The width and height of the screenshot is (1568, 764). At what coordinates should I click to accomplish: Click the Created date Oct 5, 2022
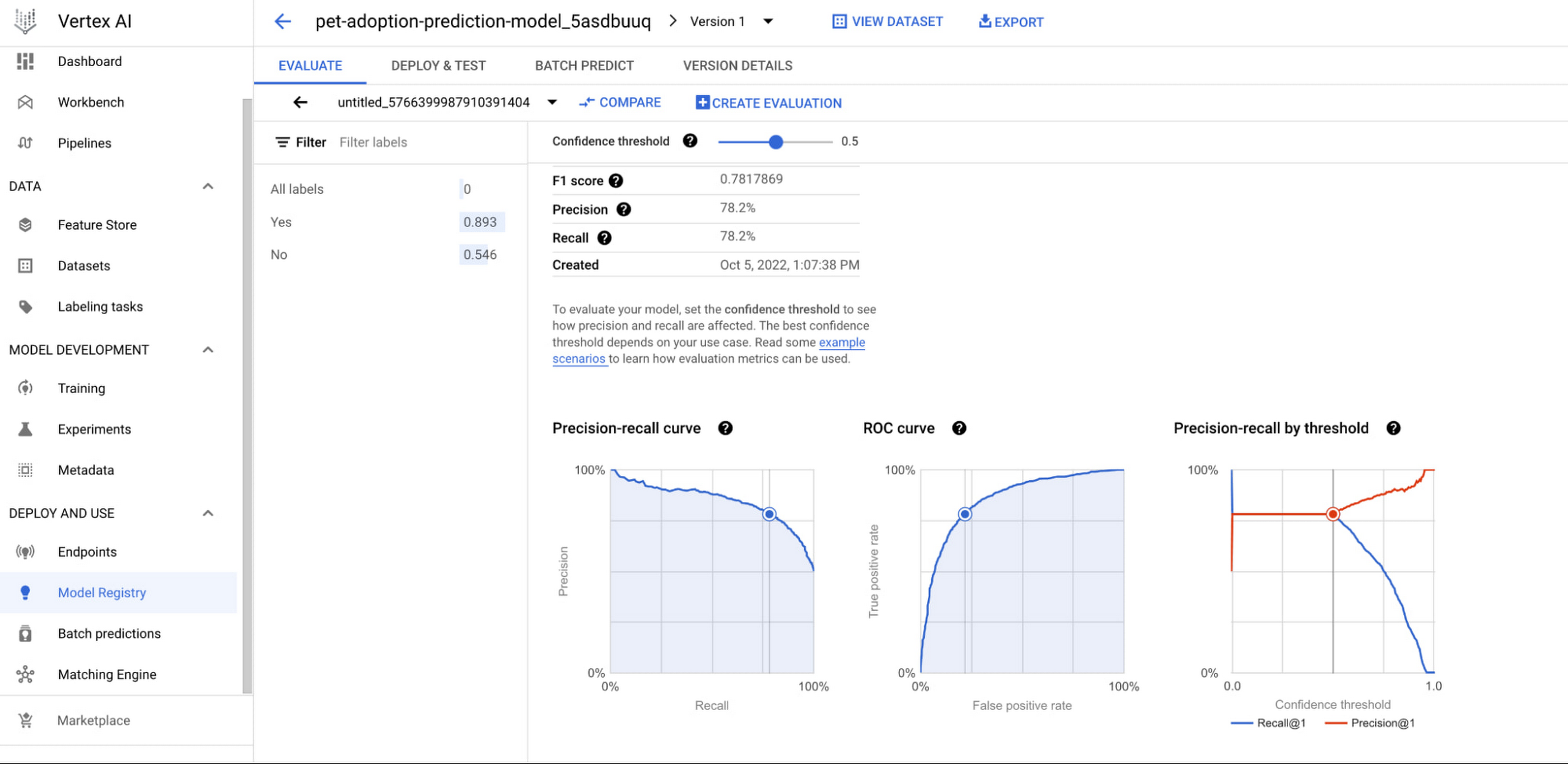pos(790,265)
